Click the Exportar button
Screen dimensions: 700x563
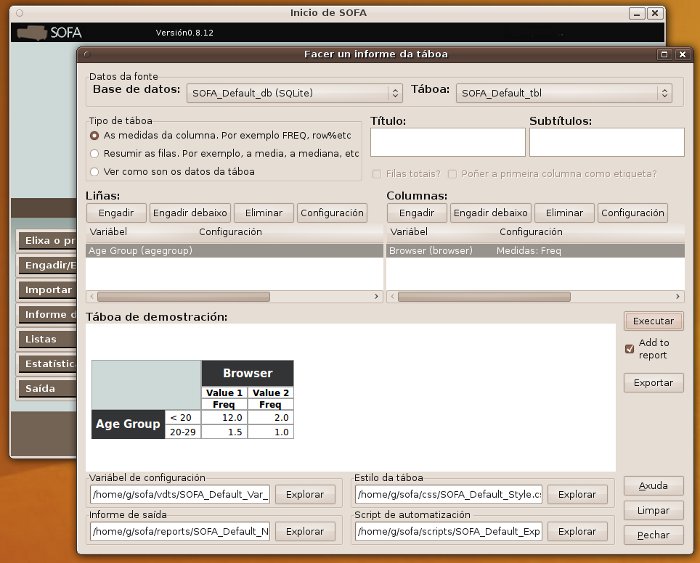[654, 383]
